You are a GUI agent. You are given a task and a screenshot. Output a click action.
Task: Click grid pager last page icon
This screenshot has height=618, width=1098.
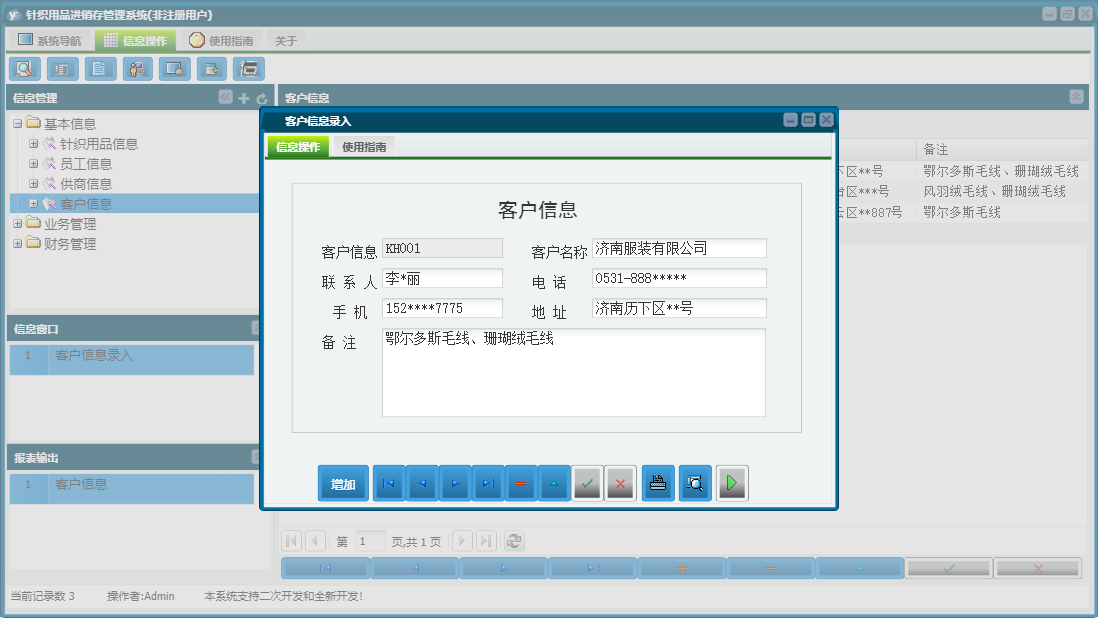tap(487, 541)
